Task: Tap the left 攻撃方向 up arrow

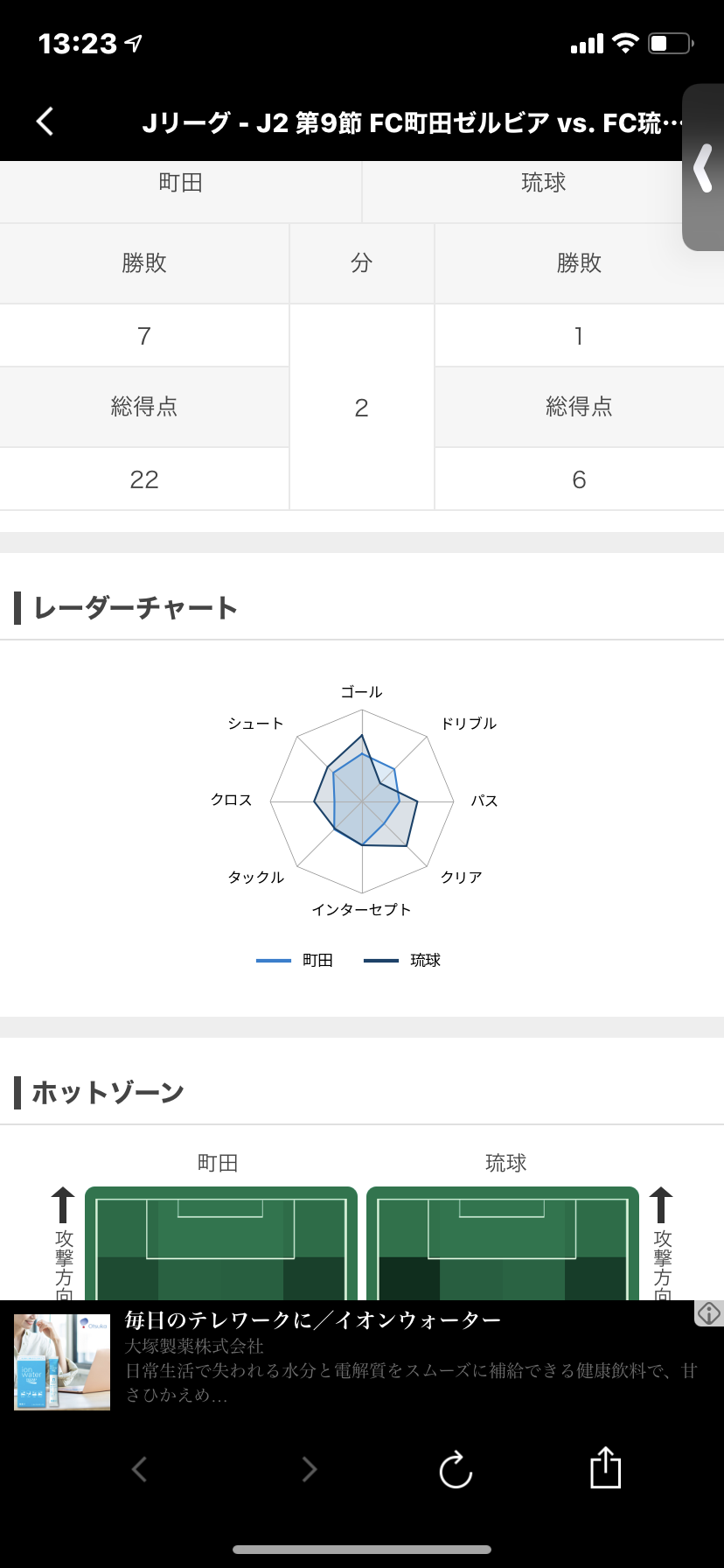Action: coord(63,1206)
